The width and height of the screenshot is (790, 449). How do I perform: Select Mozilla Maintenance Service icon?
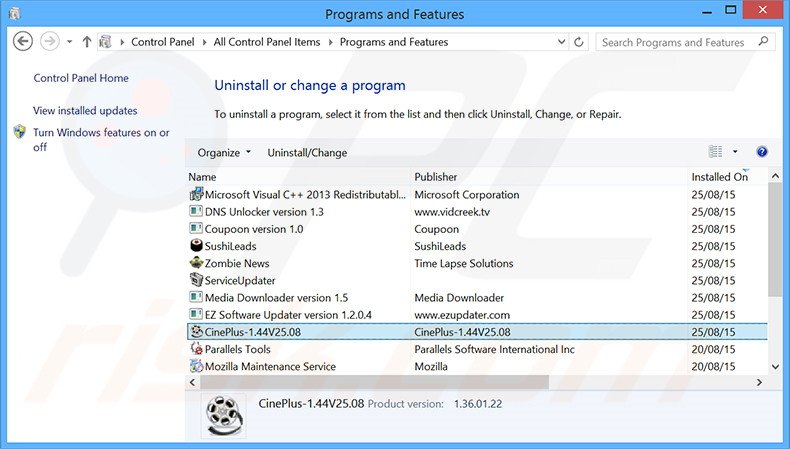pos(196,365)
